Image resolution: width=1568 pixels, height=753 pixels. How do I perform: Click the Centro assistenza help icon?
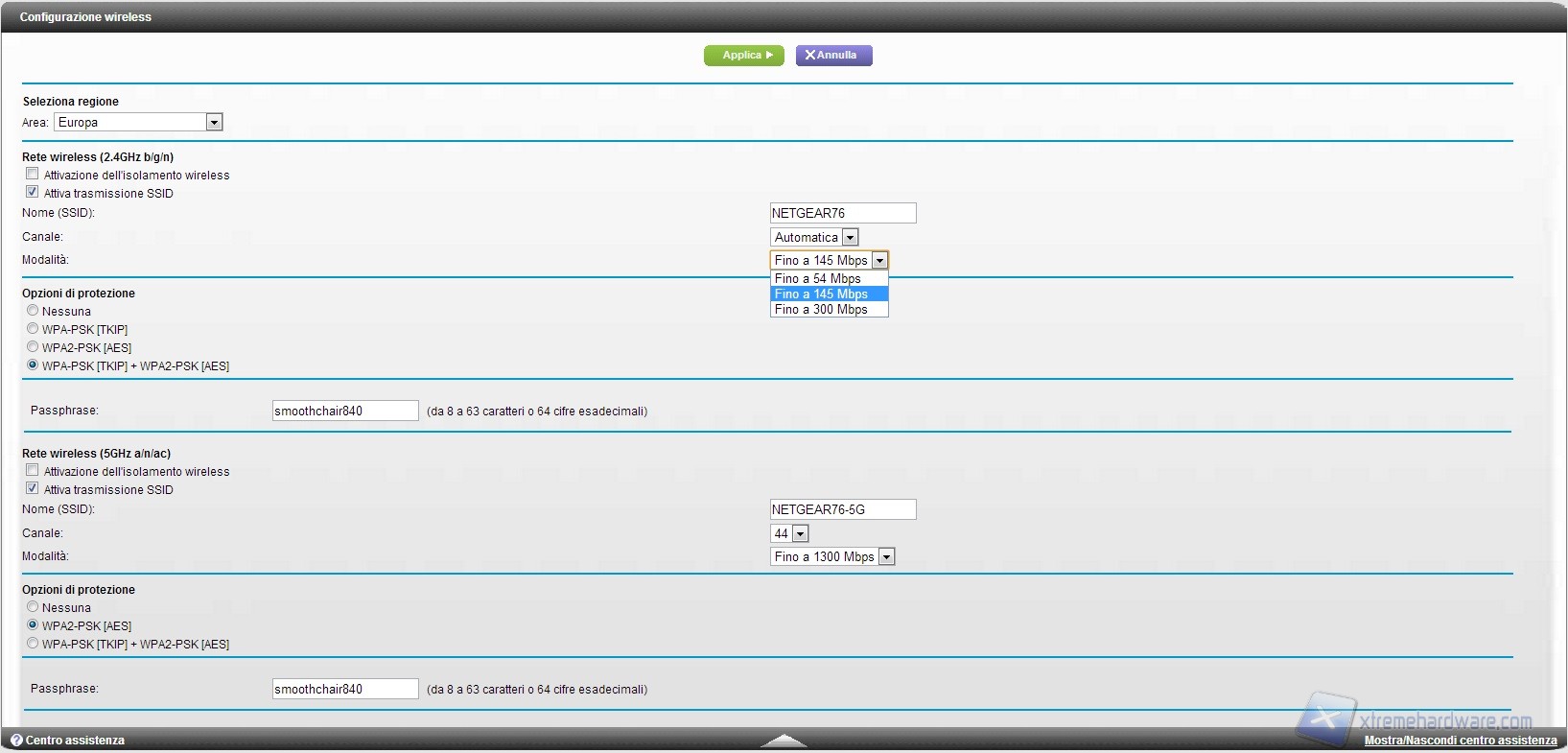tap(16, 741)
